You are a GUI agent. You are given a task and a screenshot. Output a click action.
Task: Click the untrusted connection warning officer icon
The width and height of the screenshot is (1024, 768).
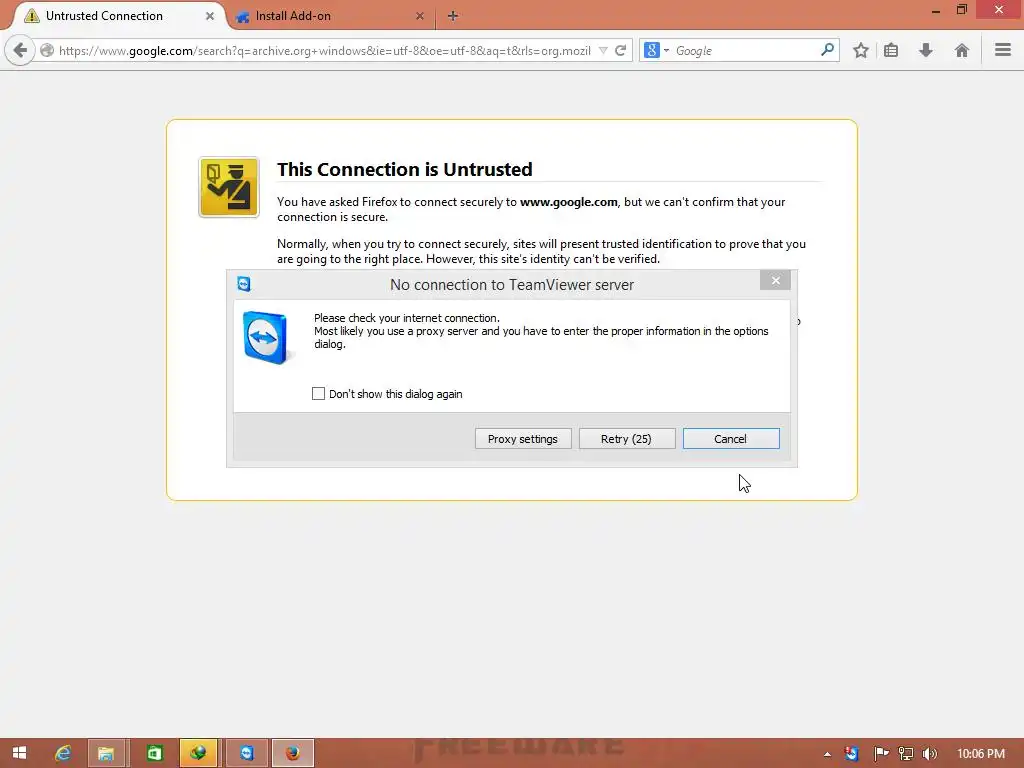point(229,187)
